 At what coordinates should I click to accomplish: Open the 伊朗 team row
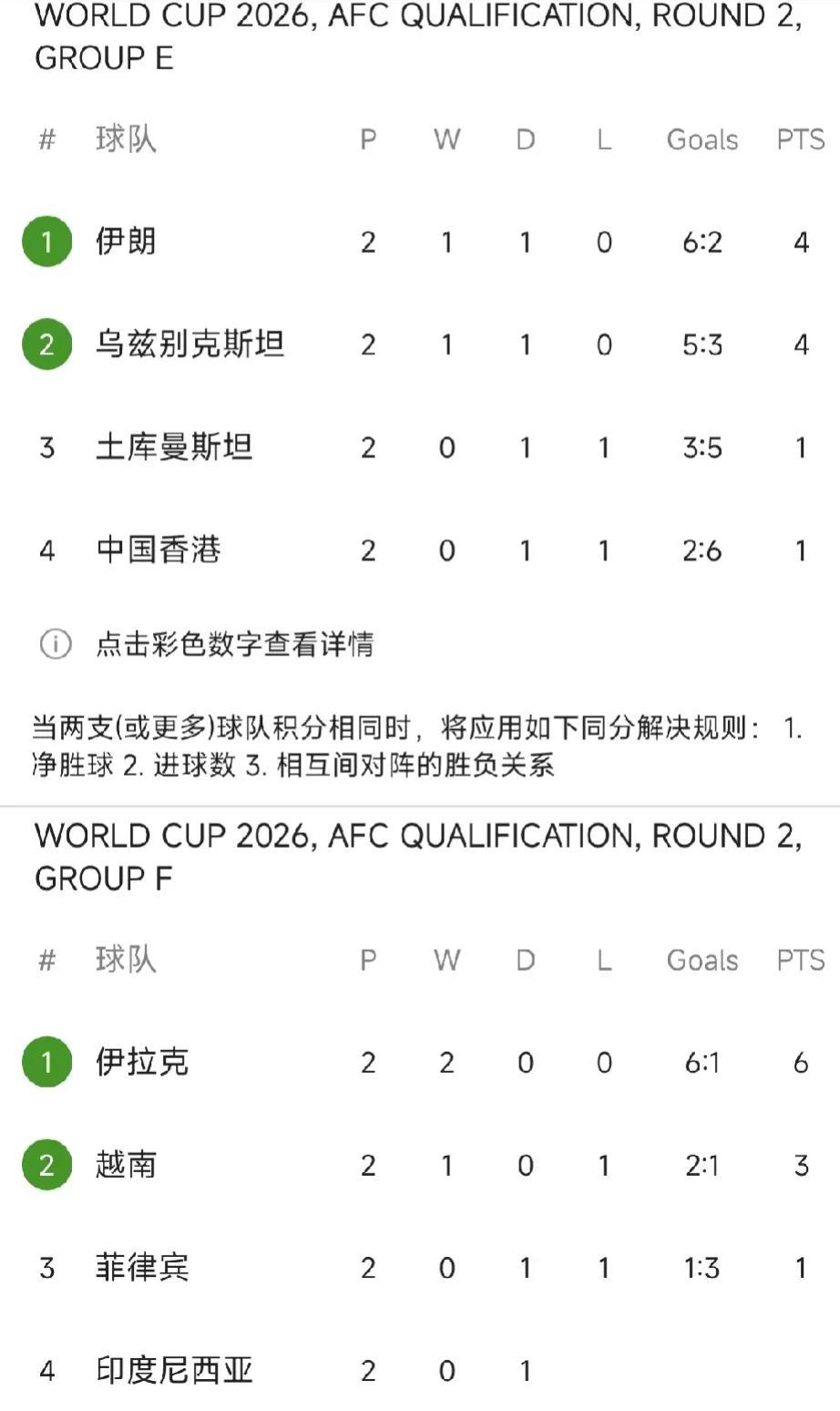(420, 242)
